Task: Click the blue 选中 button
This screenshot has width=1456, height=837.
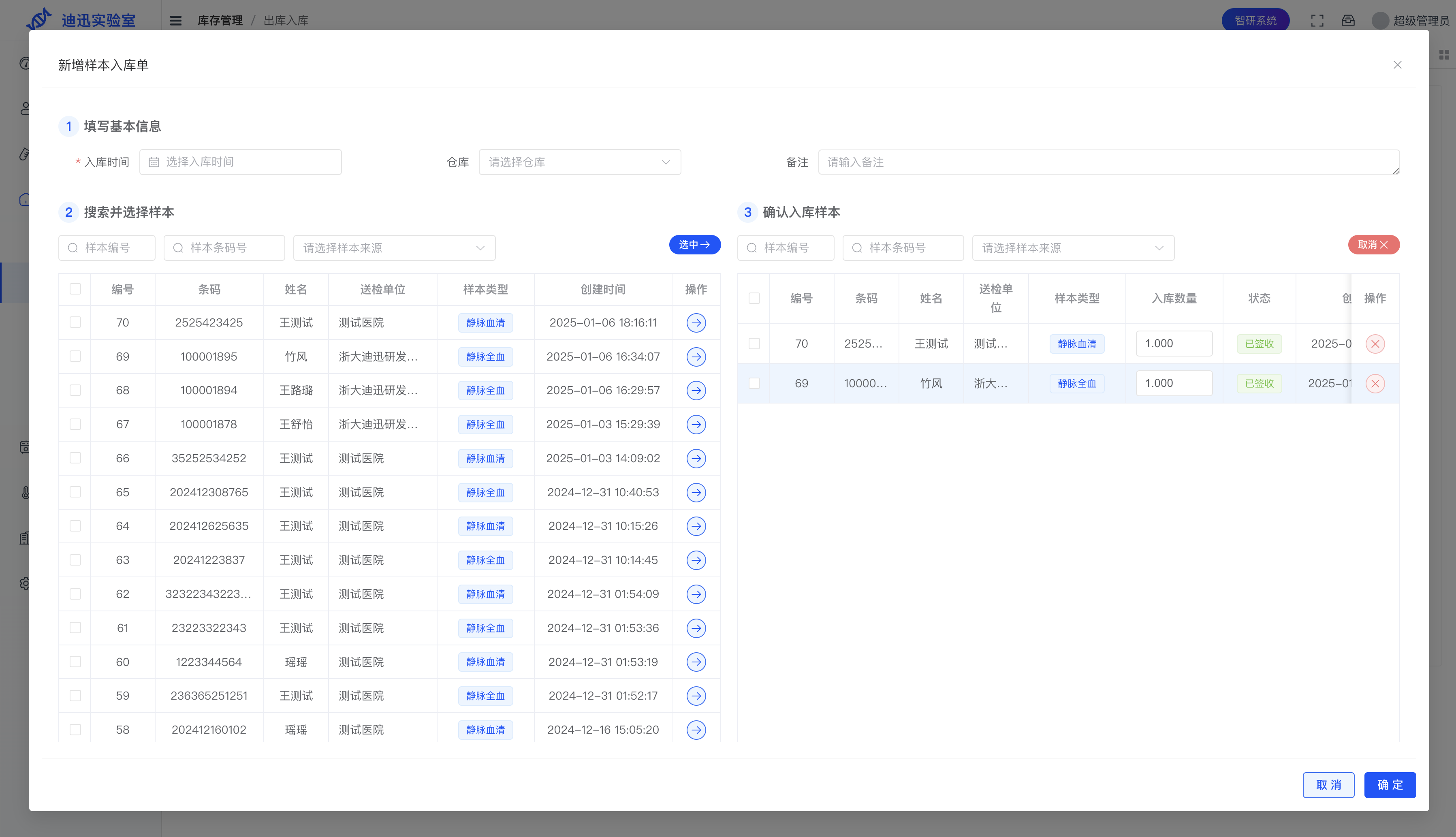Action: pyautogui.click(x=694, y=244)
